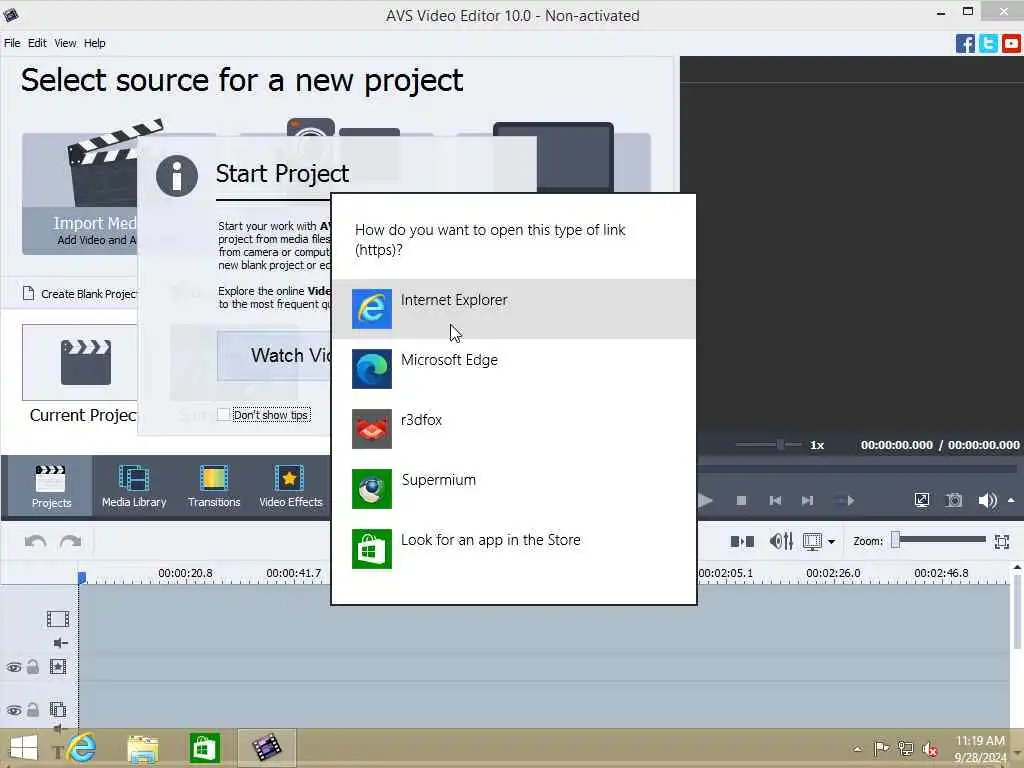Select Supermium as the browser
This screenshot has height=768, width=1024.
tap(514, 488)
